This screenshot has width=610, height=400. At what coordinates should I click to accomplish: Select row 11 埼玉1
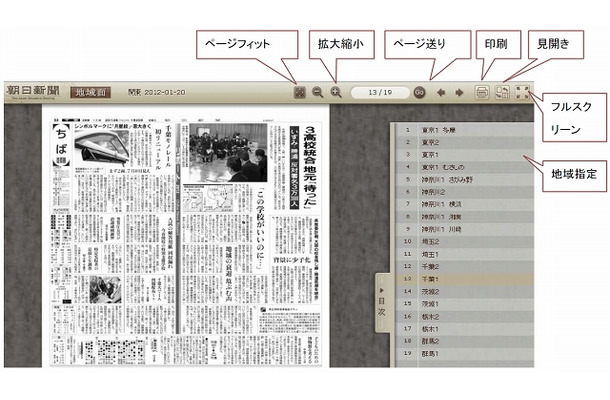(465, 254)
